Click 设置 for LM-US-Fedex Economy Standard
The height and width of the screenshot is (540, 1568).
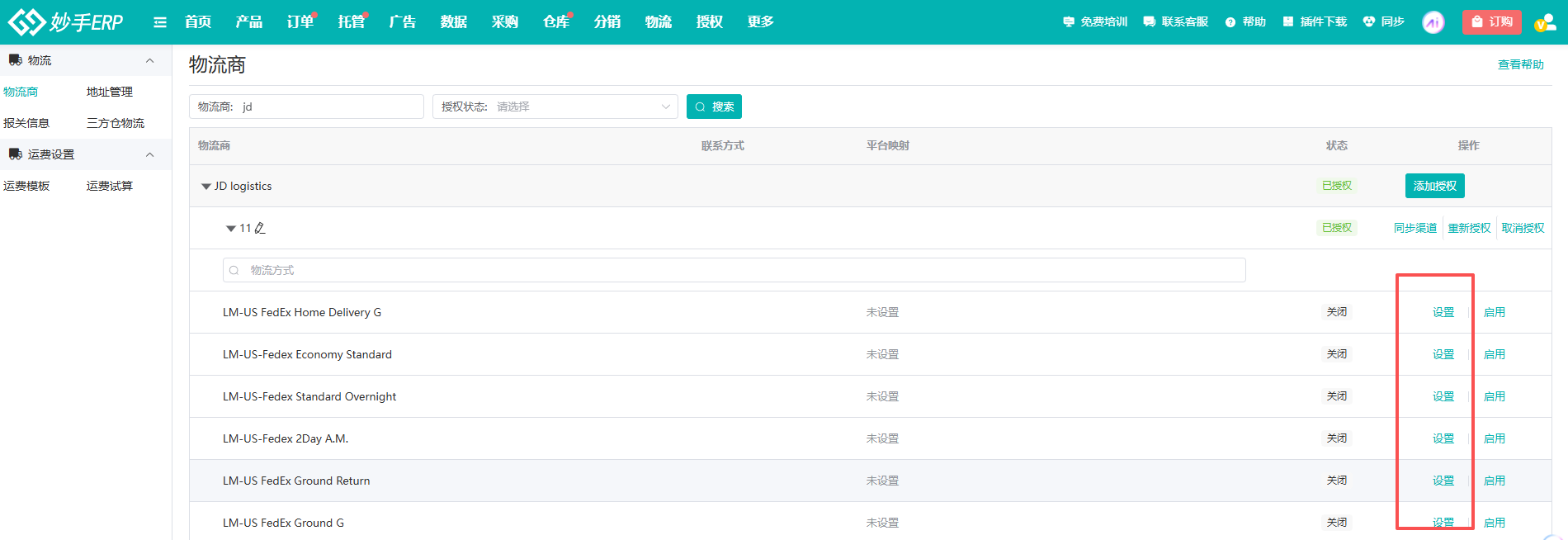(x=1443, y=354)
